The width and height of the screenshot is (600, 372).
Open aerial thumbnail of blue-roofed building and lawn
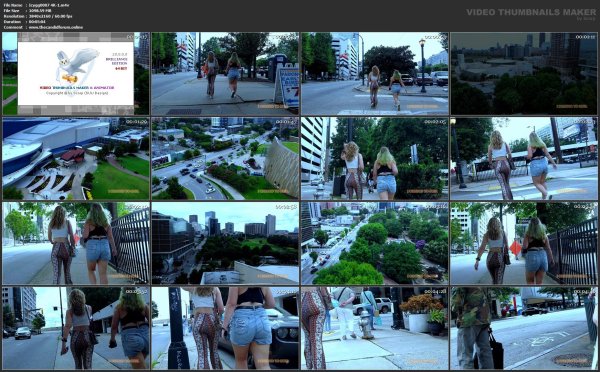(x=76, y=158)
